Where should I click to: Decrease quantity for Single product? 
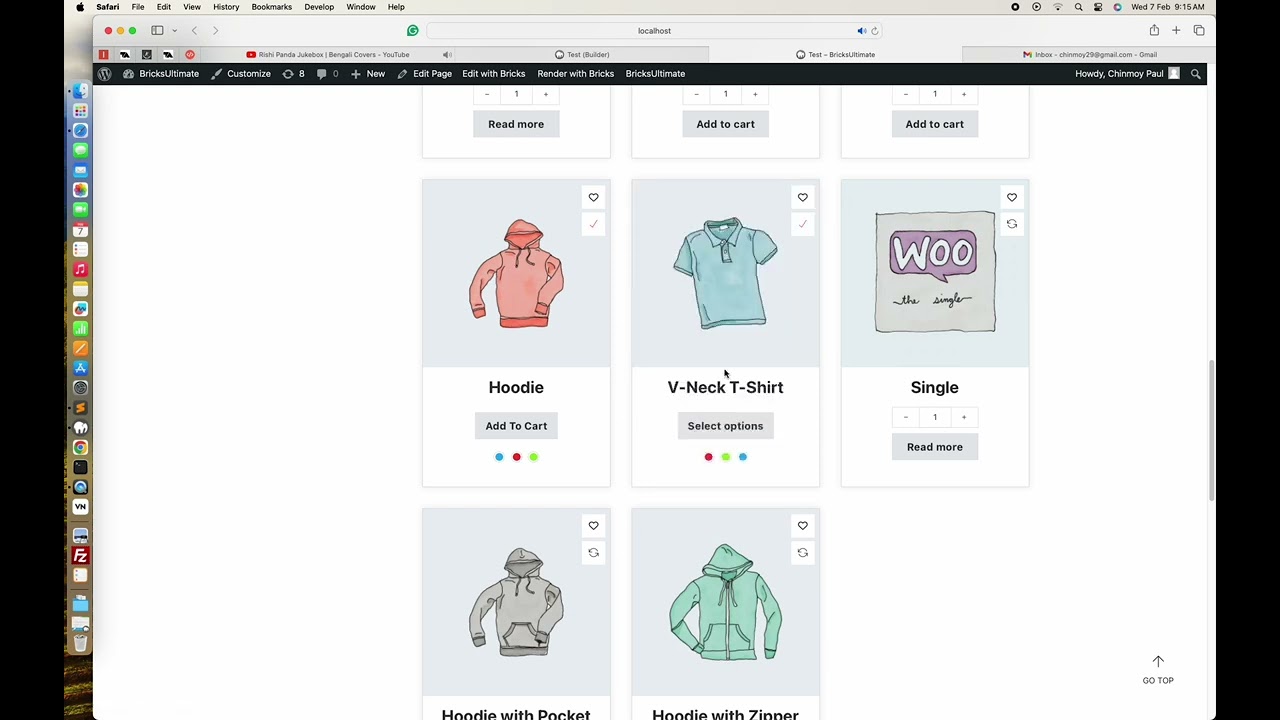(906, 417)
